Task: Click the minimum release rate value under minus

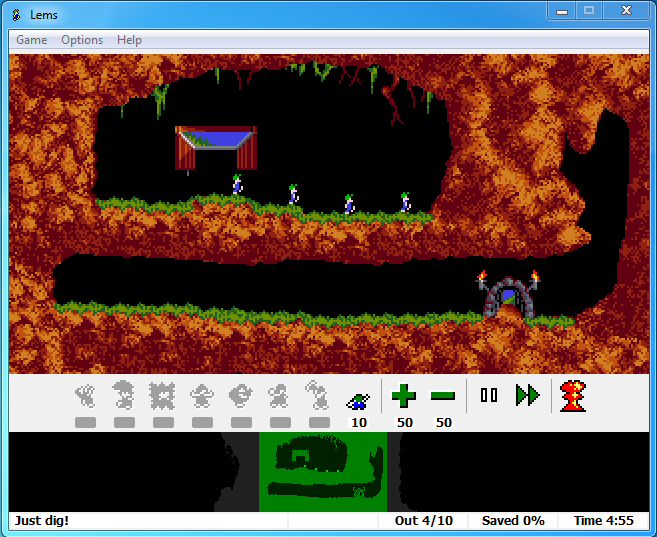Action: pos(444,422)
